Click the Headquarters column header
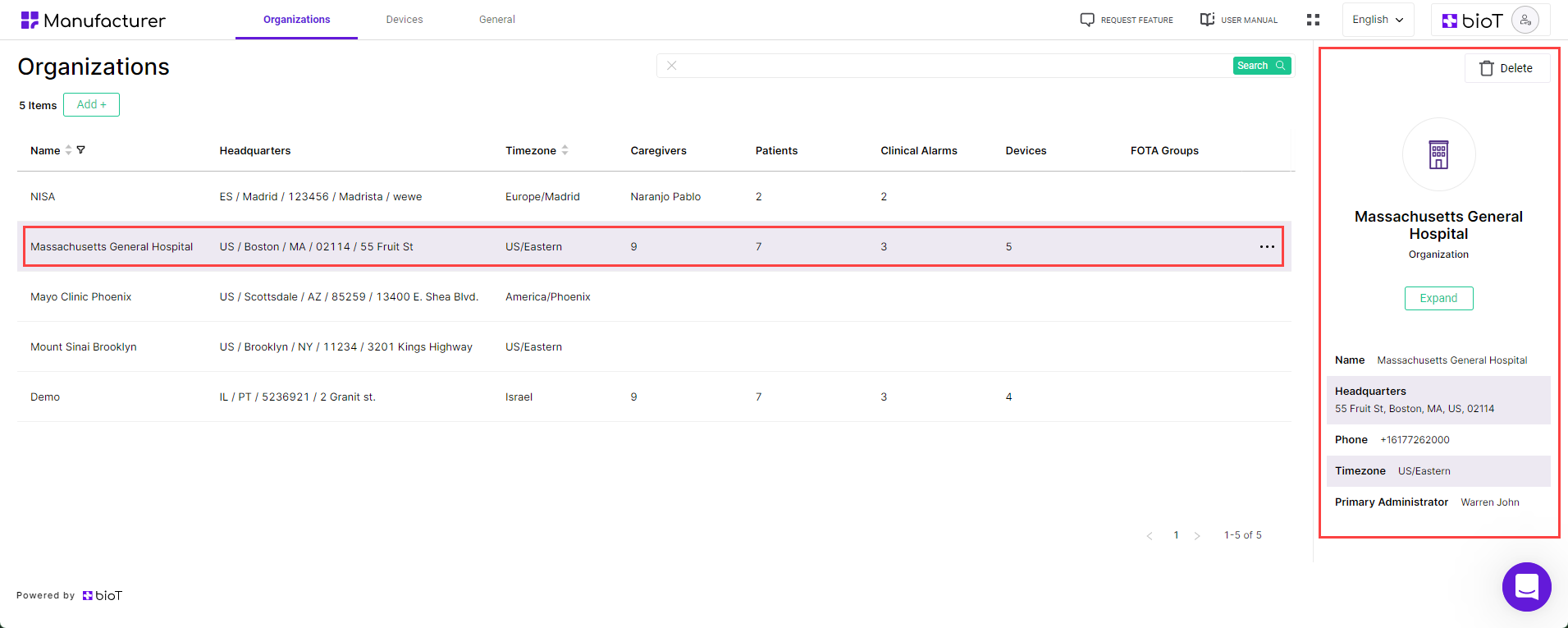Screen dimensions: 1568x628 tap(255, 150)
